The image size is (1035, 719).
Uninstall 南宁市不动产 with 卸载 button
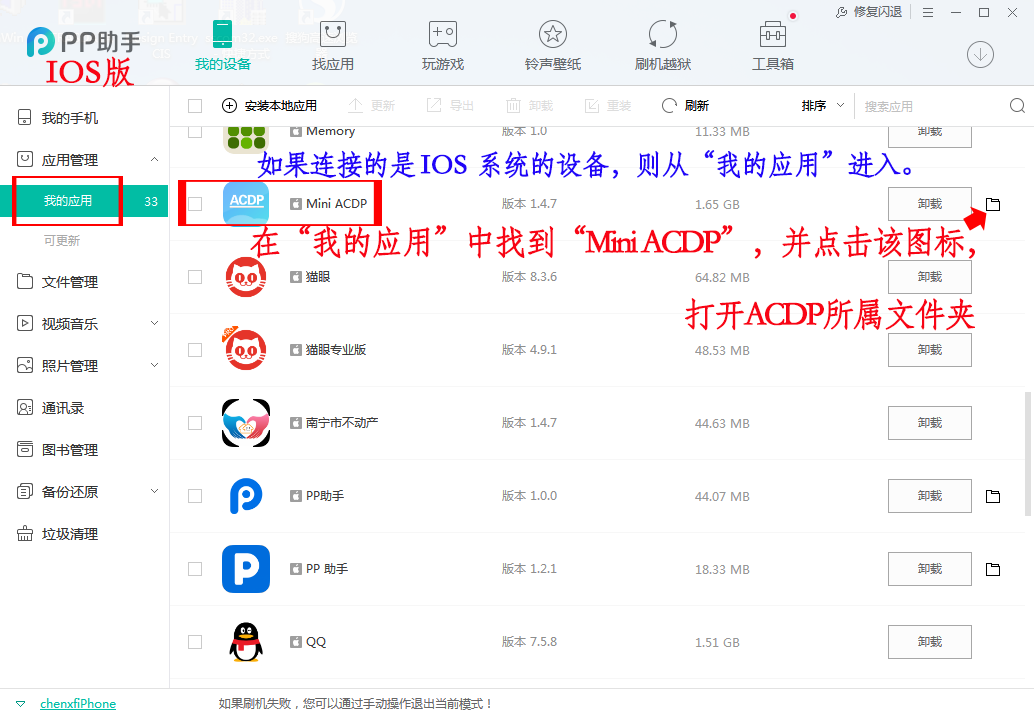[929, 423]
